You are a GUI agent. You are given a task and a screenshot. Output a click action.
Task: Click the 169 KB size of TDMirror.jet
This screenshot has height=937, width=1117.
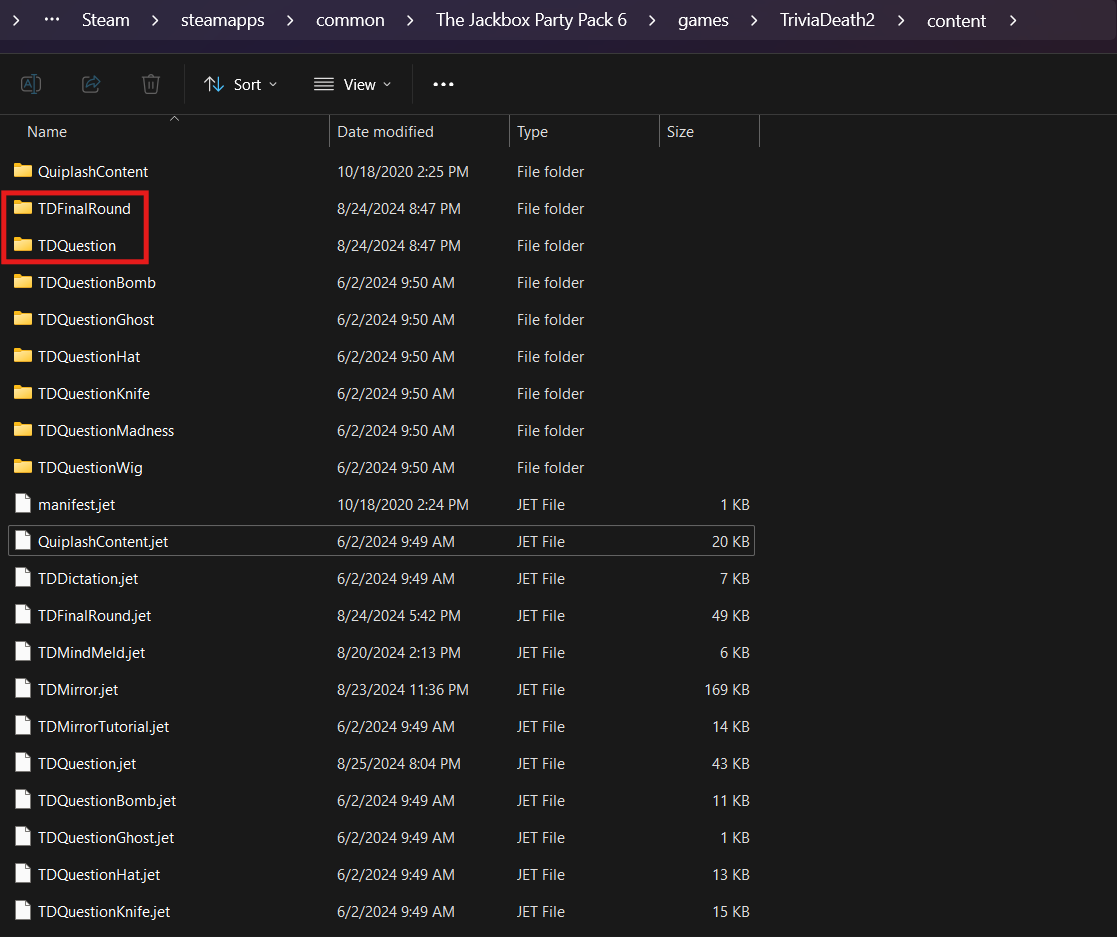(727, 690)
